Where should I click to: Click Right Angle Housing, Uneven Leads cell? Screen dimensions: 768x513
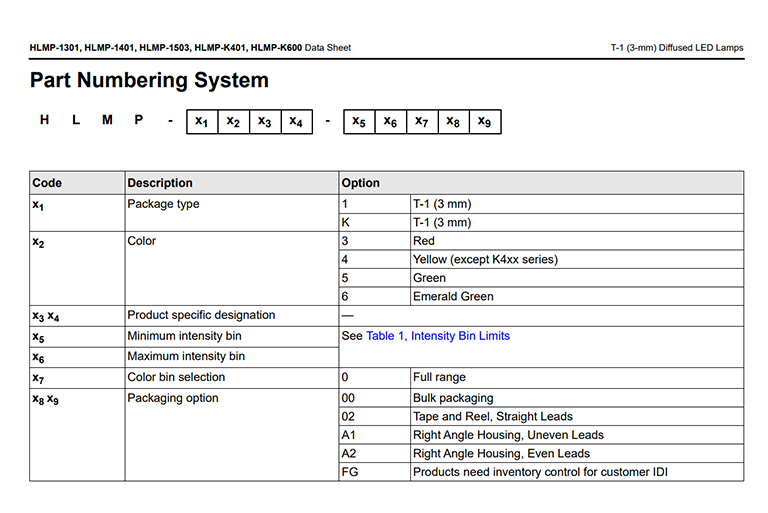pos(577,435)
